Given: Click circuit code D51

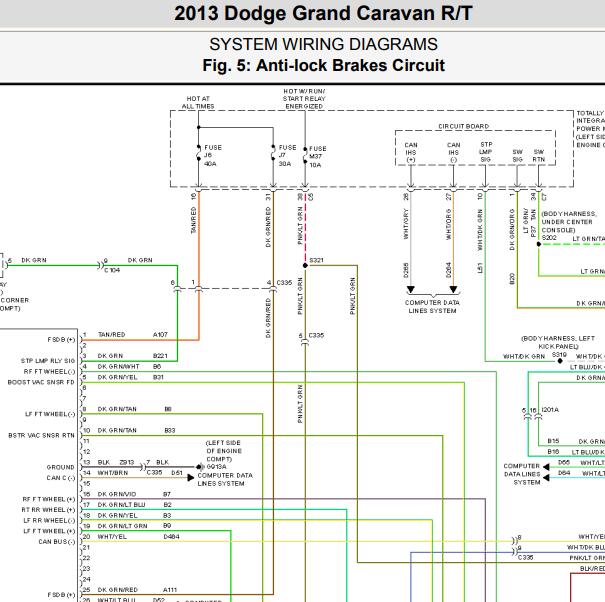Looking at the screenshot, I should pos(177,473).
